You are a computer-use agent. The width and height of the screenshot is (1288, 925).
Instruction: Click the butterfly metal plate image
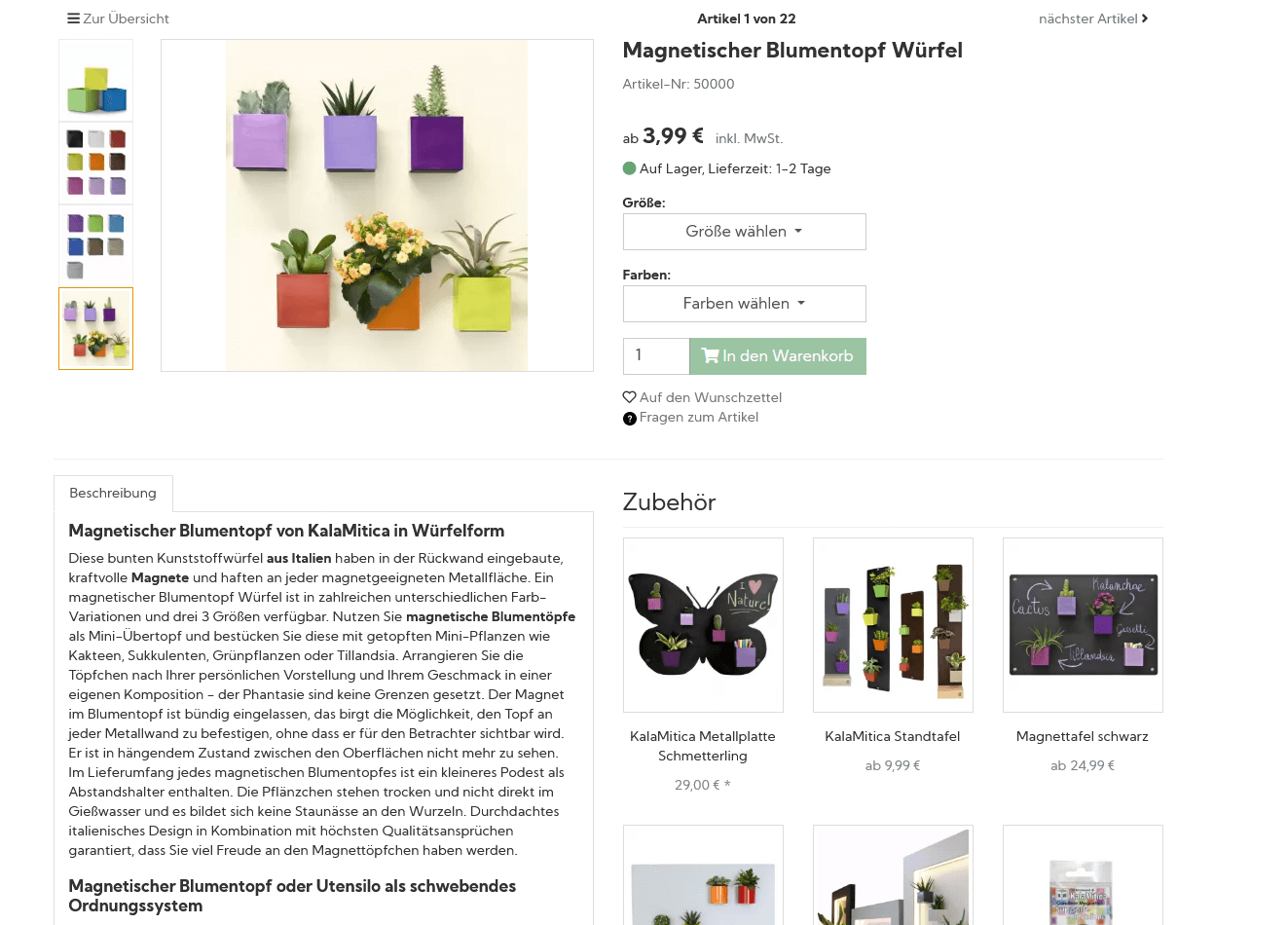[703, 625]
